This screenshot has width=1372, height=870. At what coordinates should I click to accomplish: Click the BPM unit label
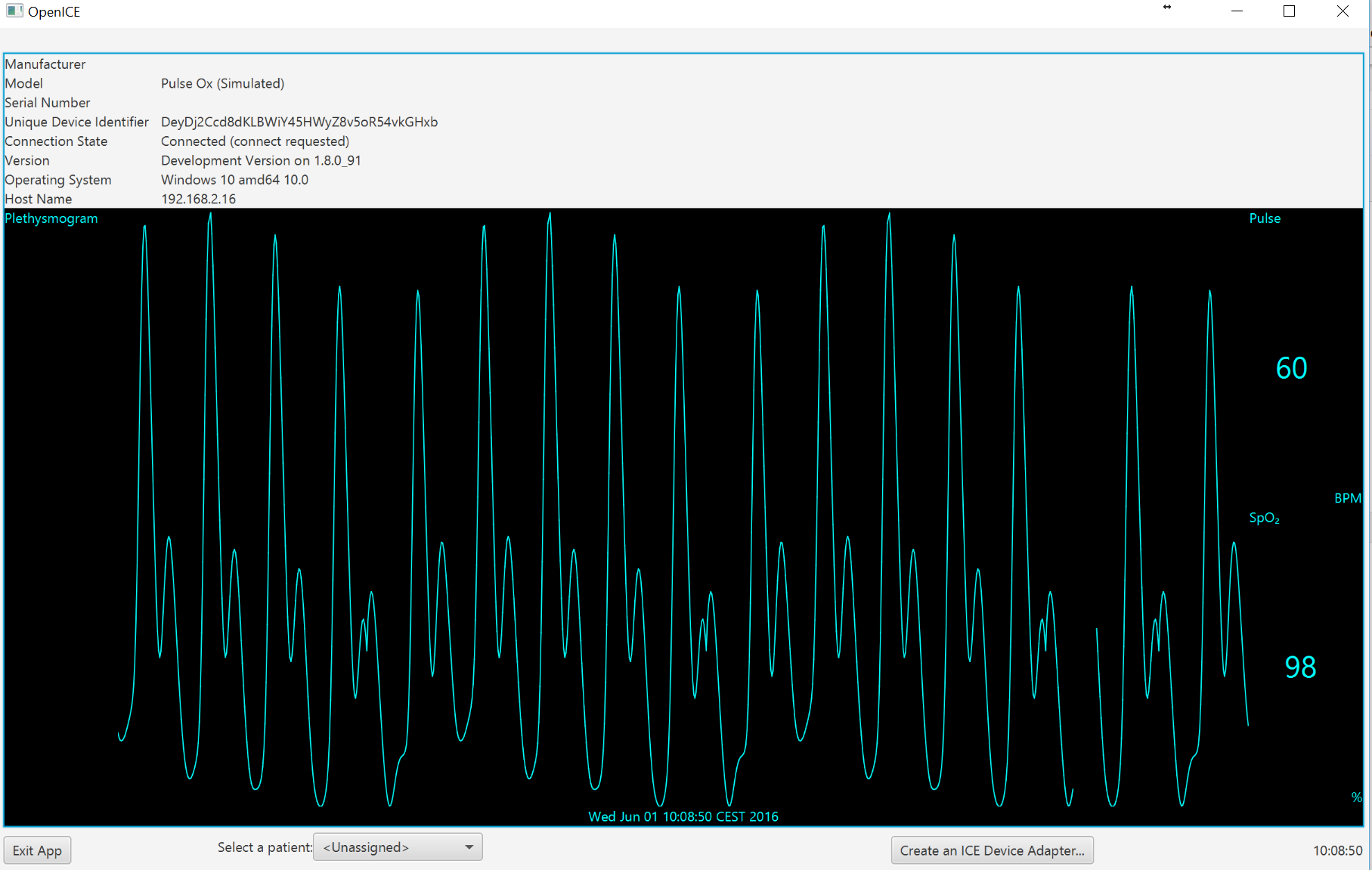(x=1347, y=498)
